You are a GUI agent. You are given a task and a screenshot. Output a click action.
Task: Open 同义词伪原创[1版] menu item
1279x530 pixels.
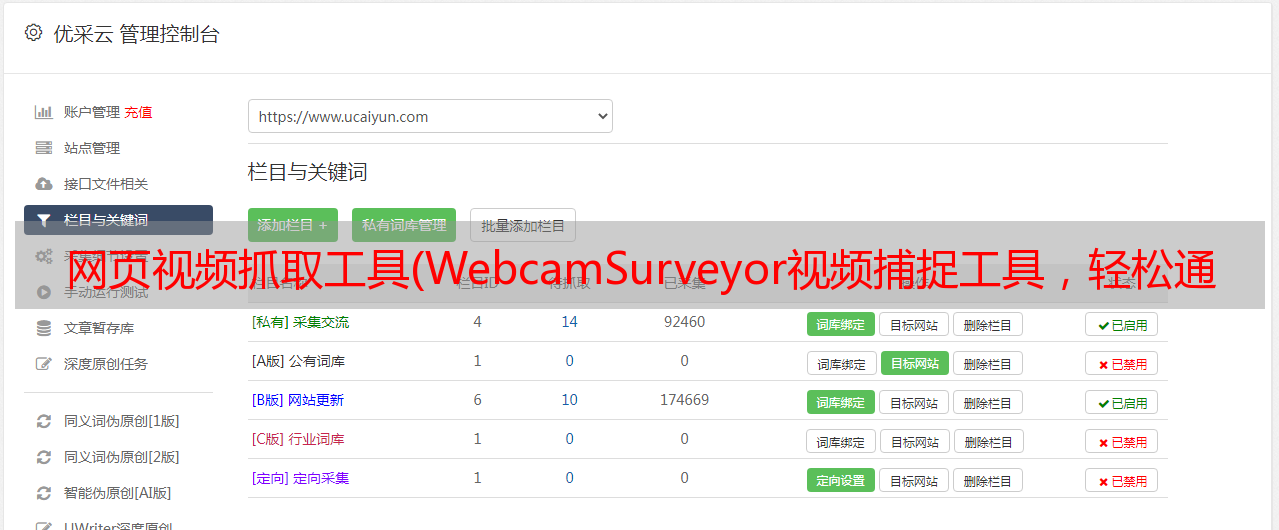click(122, 421)
